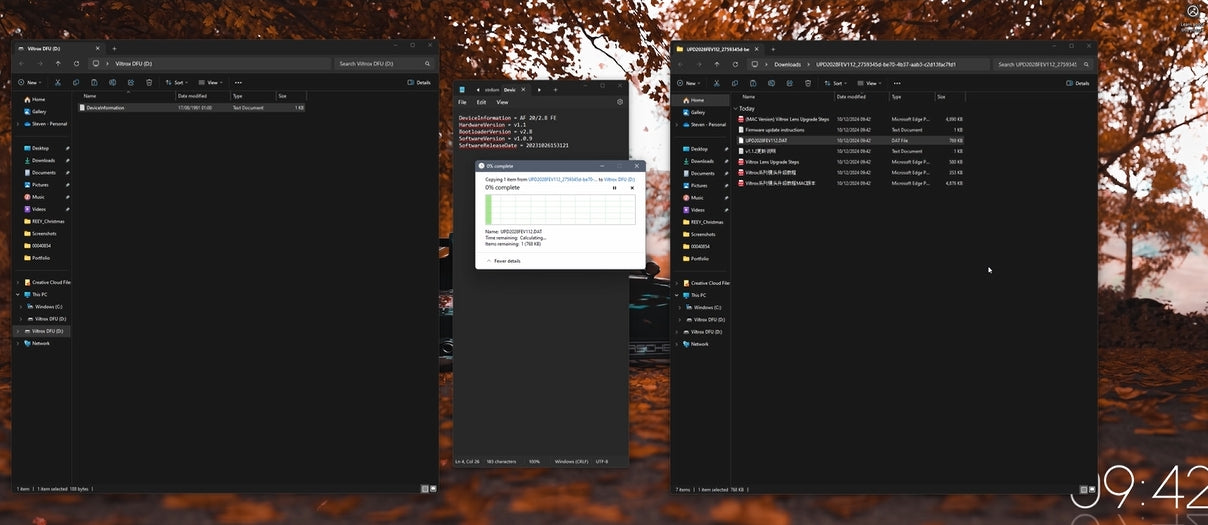
Task: Search Viltrox DFU (D:) field
Action: coord(384,63)
